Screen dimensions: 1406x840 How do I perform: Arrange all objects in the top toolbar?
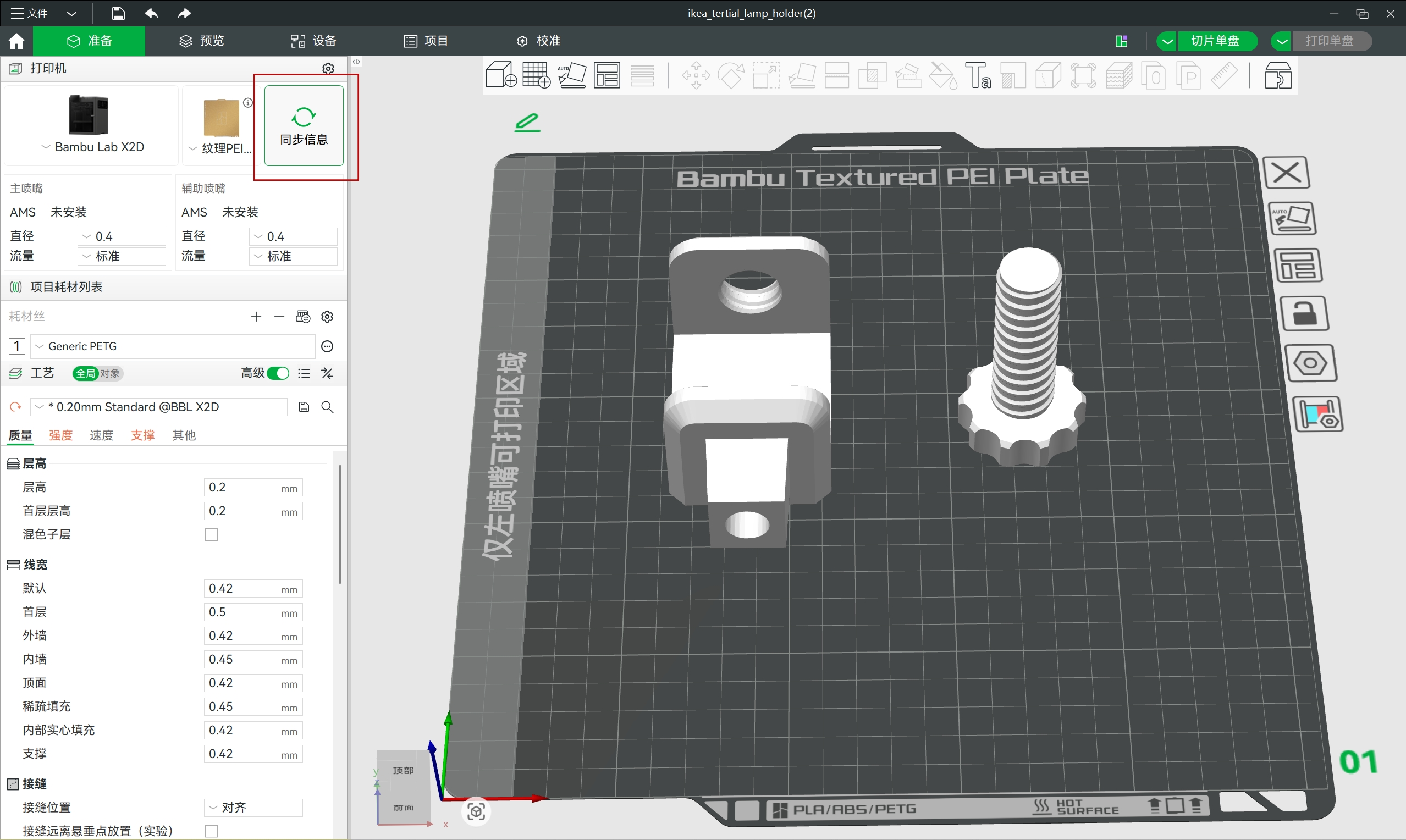(x=607, y=75)
